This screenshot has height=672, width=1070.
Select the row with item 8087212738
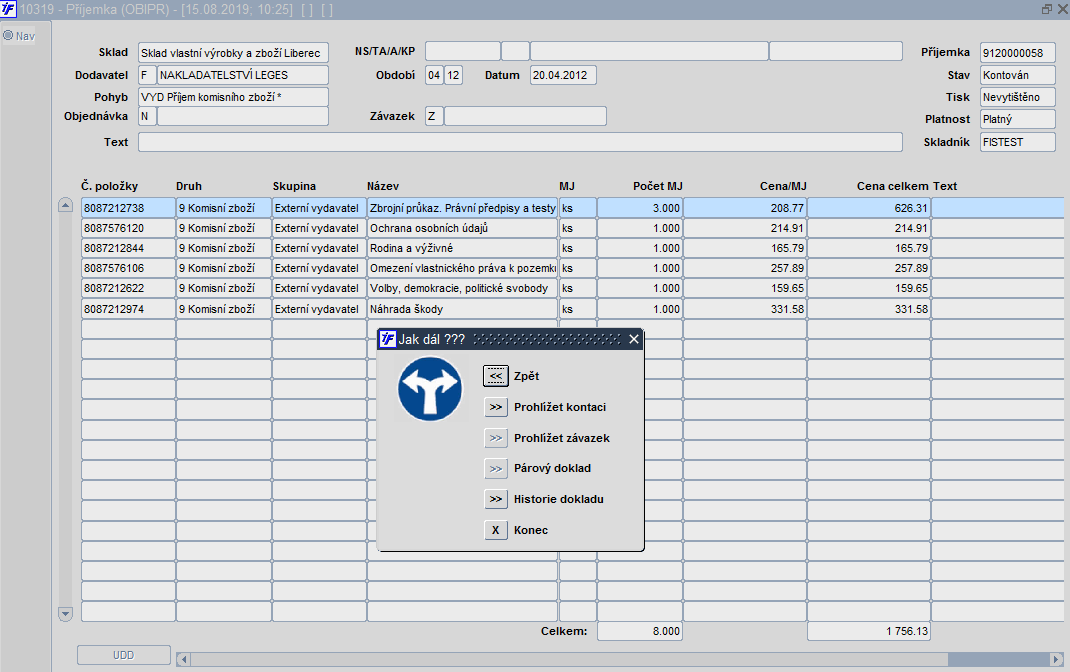point(127,208)
